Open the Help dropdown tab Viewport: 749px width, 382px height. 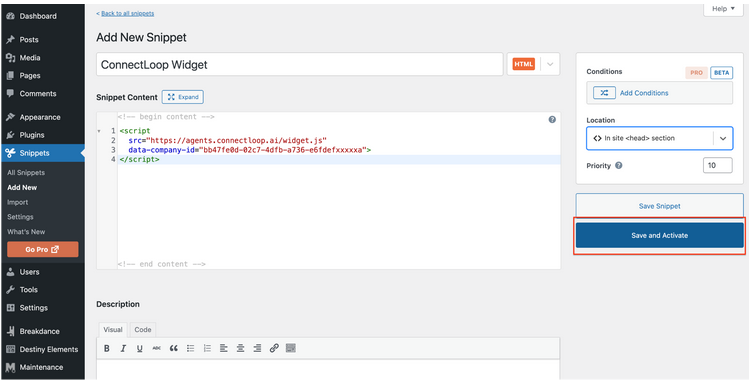tap(723, 9)
